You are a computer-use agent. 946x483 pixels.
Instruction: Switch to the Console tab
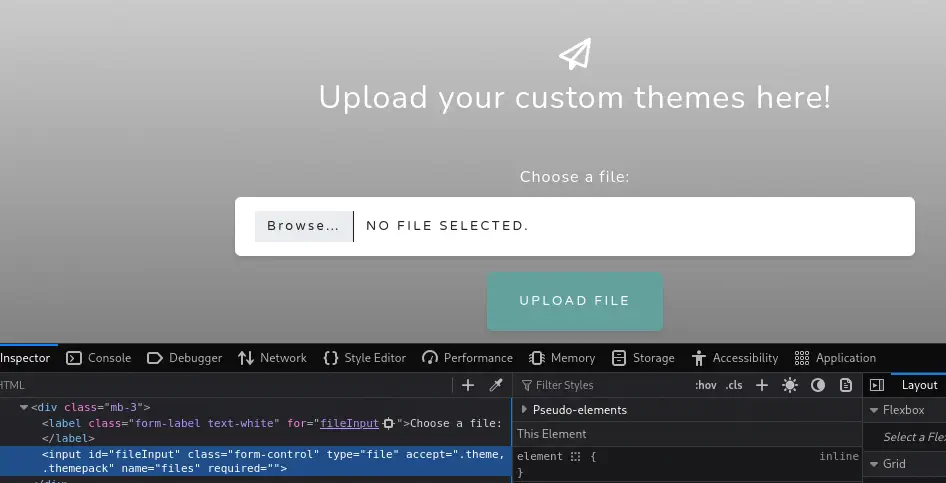point(99,358)
